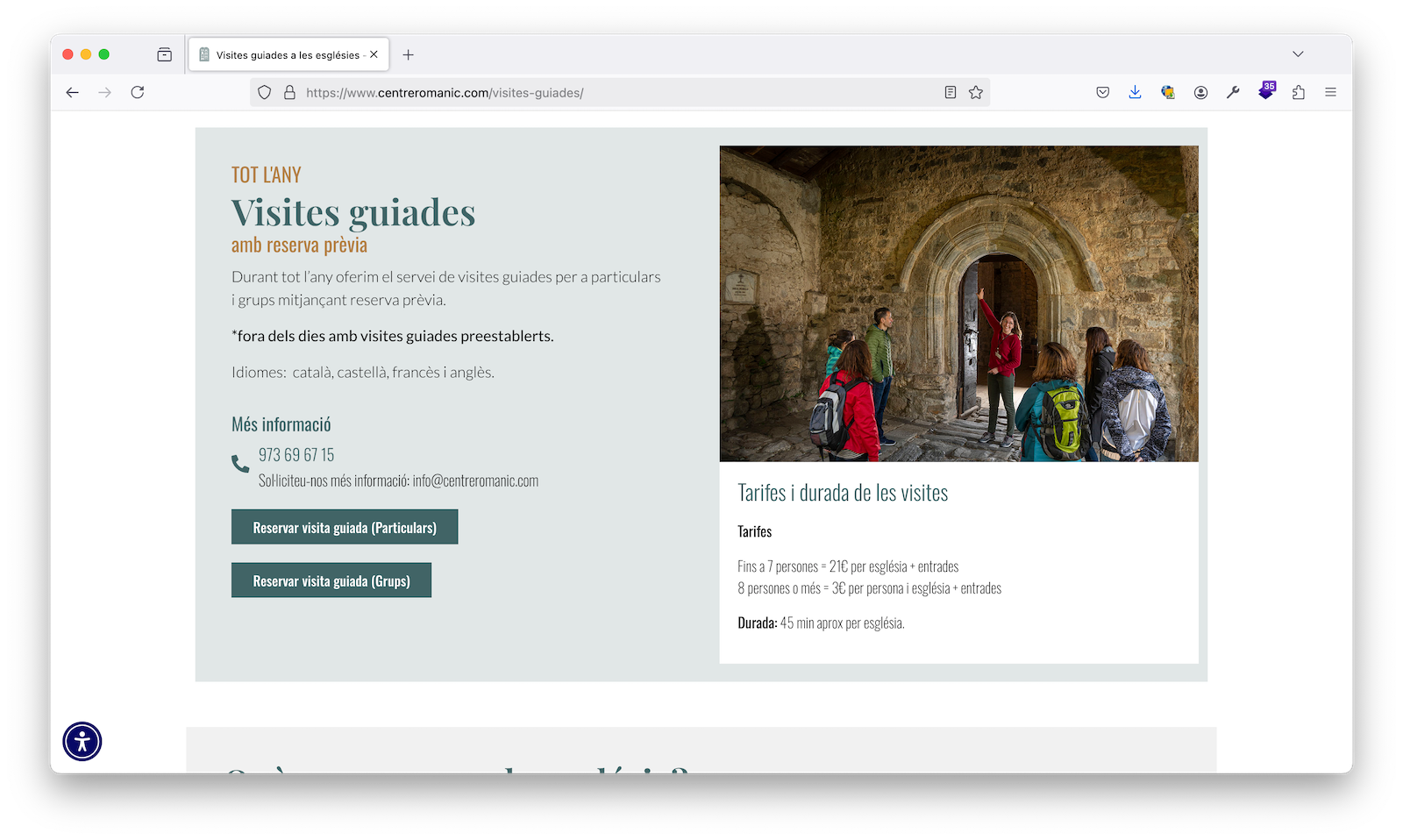
Task: Click the guided tour church photo
Action: tap(958, 303)
